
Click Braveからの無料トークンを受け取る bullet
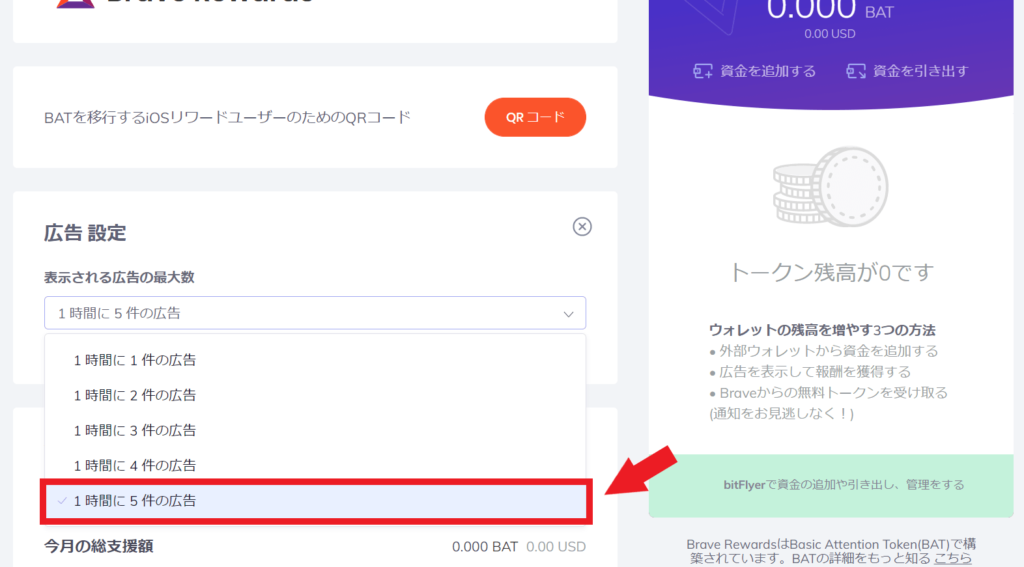pos(828,393)
